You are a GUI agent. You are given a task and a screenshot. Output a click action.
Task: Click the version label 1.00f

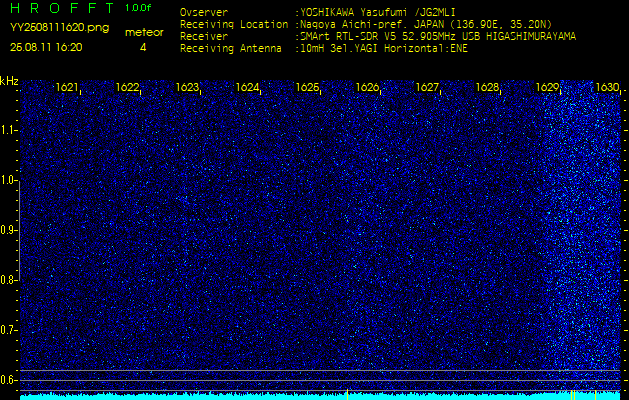coord(138,8)
